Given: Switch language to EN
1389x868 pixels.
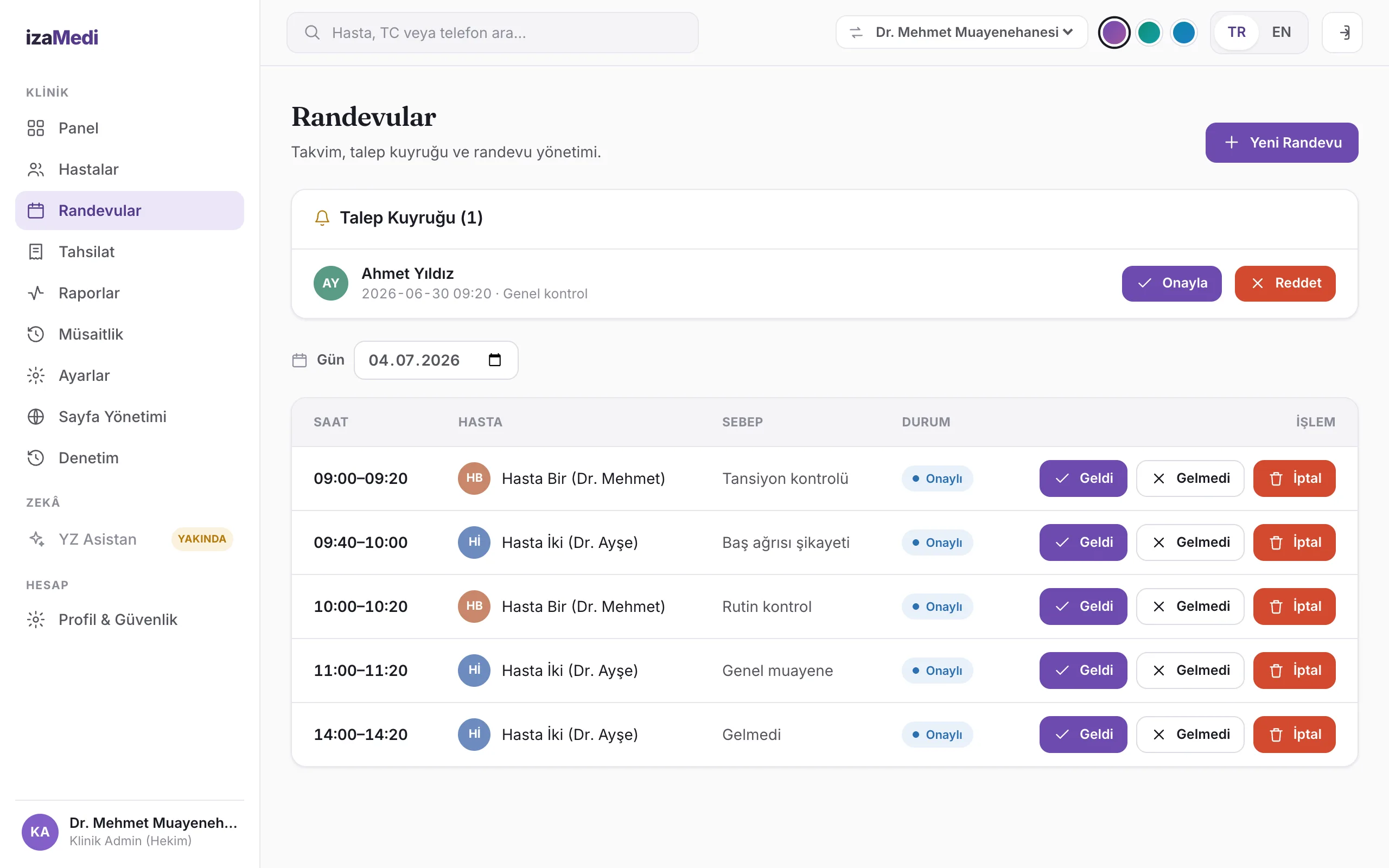Looking at the screenshot, I should (1281, 32).
